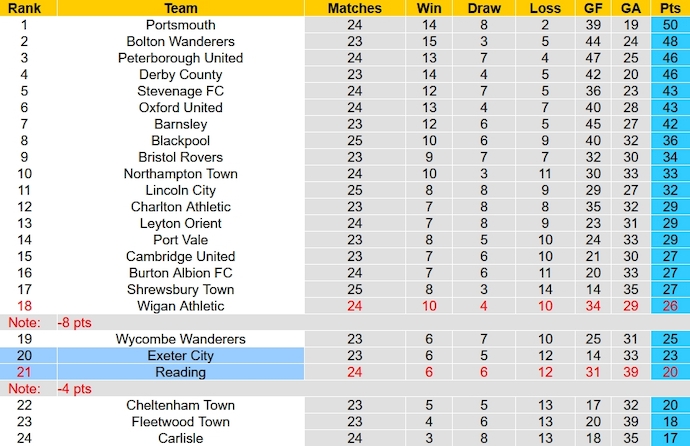This screenshot has width=690, height=446.
Task: Click Carlisle's 17 points cell
Action: click(x=670, y=438)
